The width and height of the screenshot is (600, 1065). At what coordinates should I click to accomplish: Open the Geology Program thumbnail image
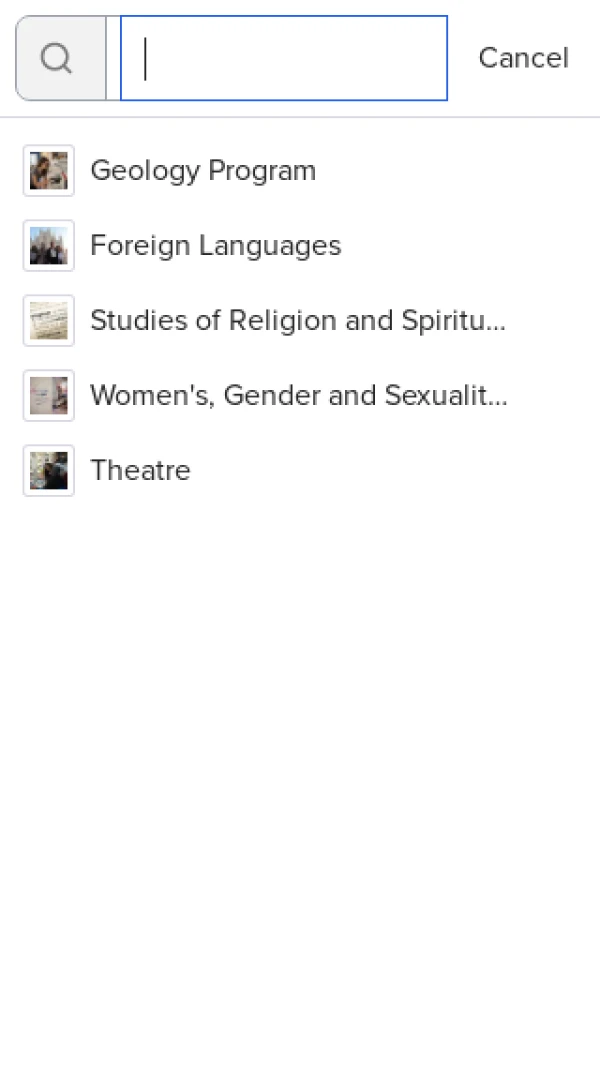click(48, 170)
